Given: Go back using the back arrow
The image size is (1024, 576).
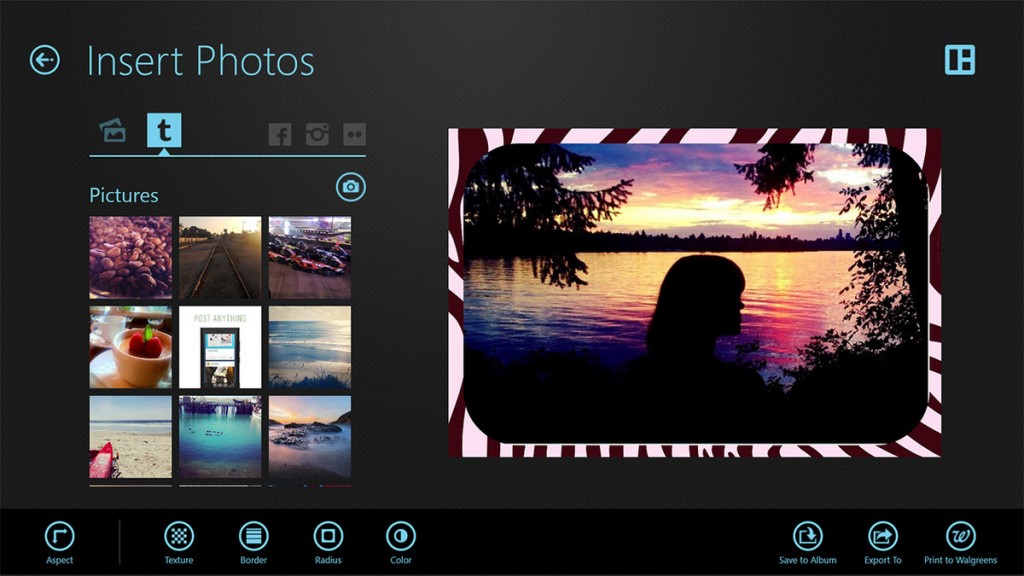Looking at the screenshot, I should pyautogui.click(x=45, y=60).
